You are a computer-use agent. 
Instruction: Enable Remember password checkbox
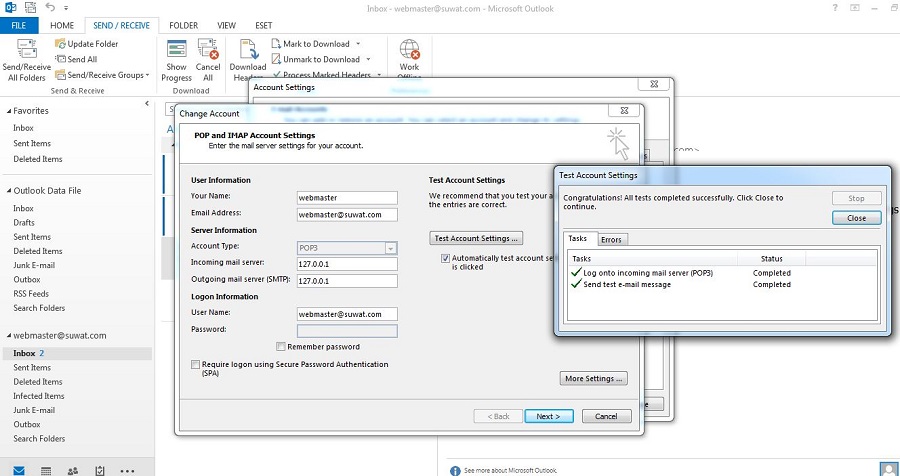pos(281,346)
